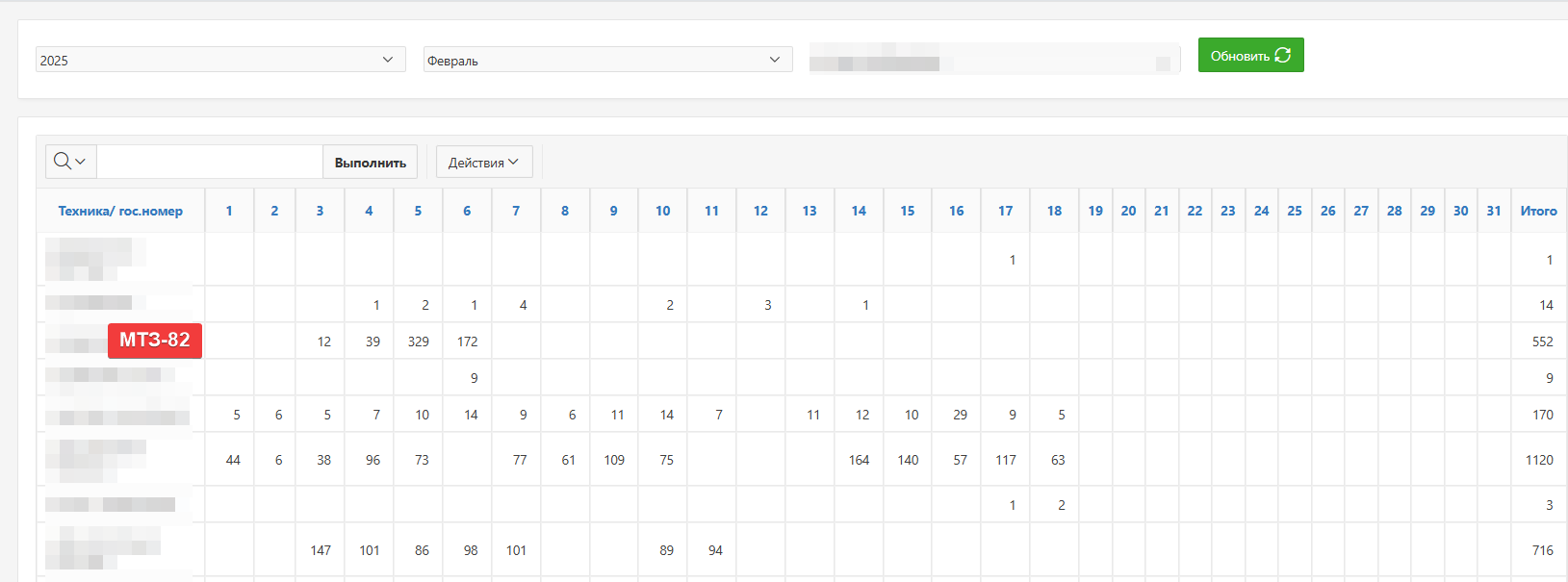1568x582 pixels.
Task: Click the blurred field beside Обновить
Action: pos(993,59)
